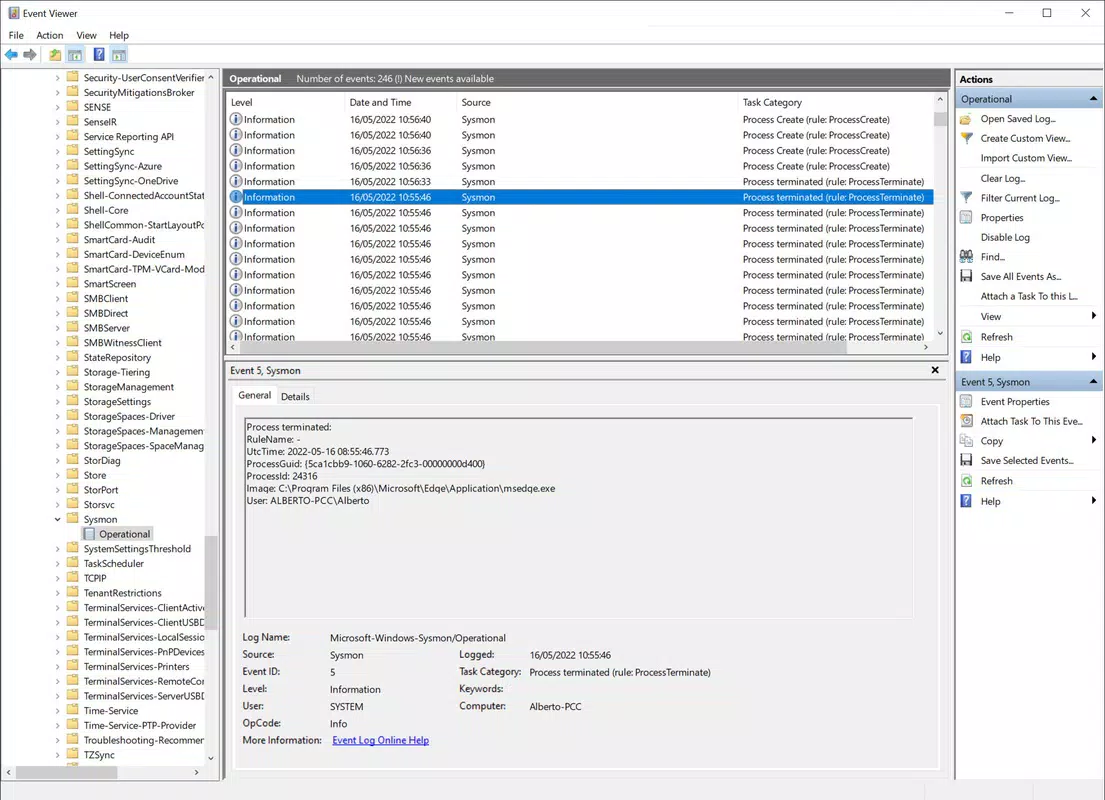Open the View menu in menu bar
This screenshot has height=800, width=1105.
(x=86, y=35)
